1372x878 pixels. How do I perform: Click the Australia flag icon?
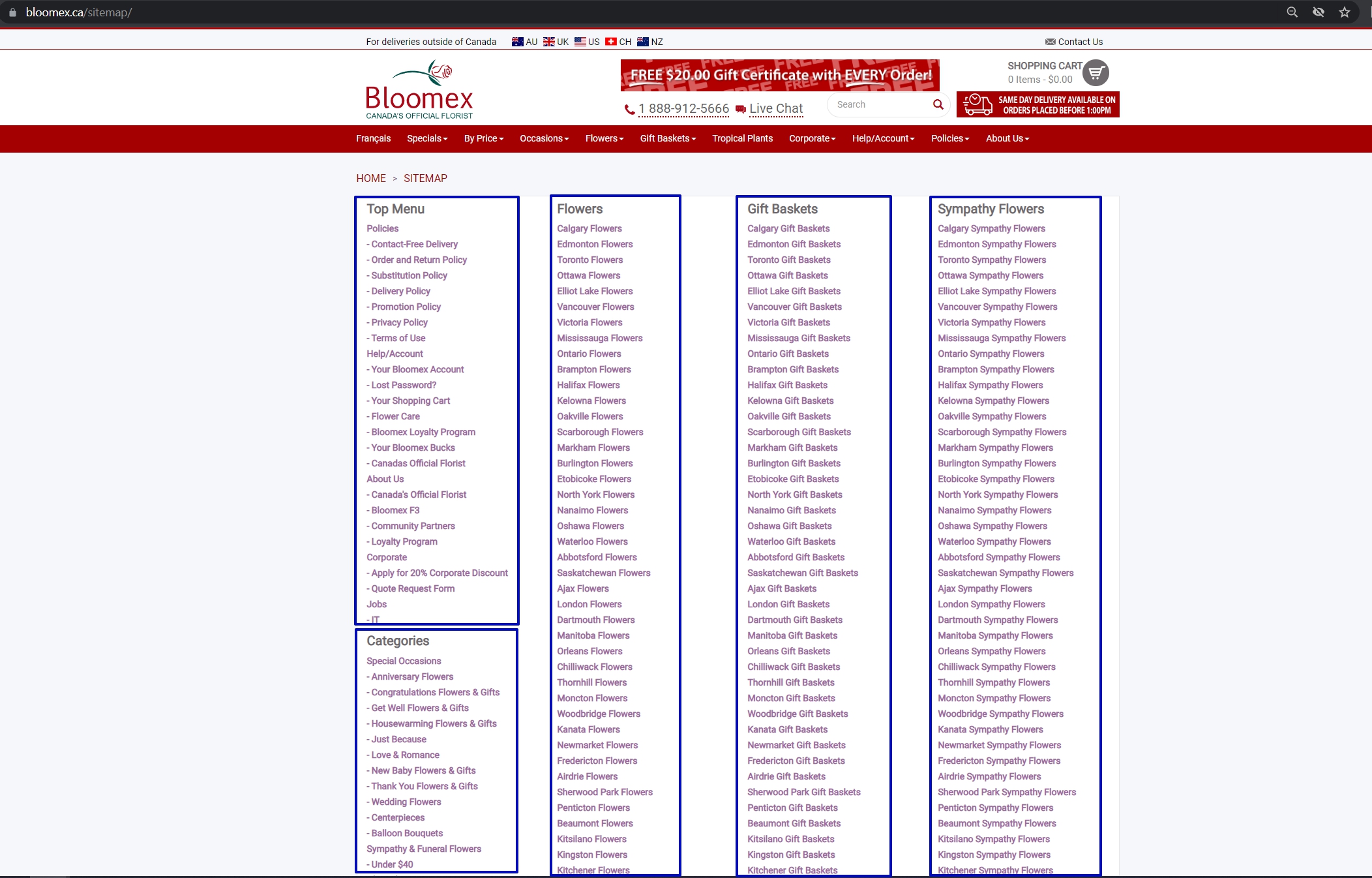(x=517, y=42)
